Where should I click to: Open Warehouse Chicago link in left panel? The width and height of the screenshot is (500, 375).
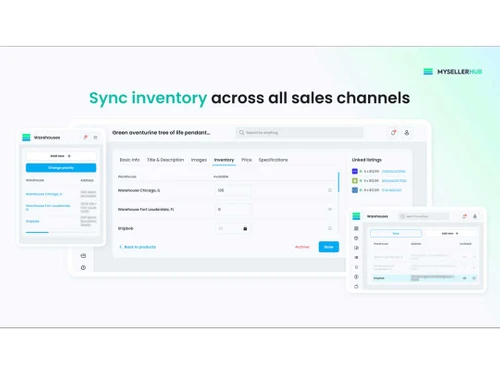pos(44,194)
